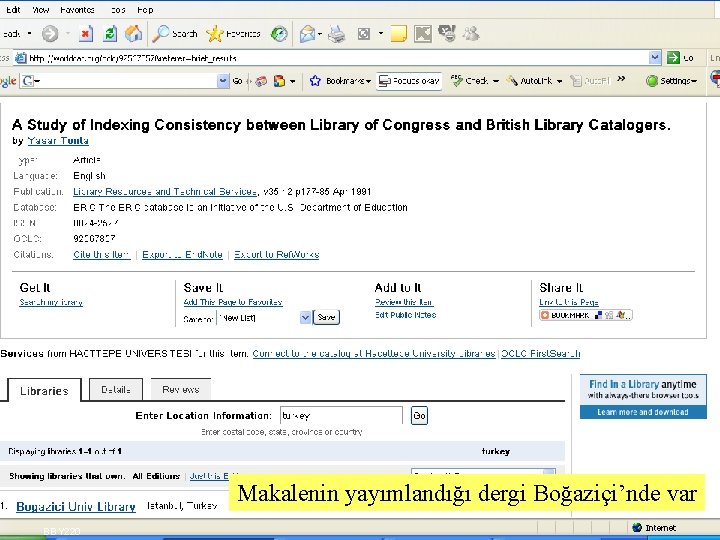Open the Mail button dropdown arrow

click(320, 34)
